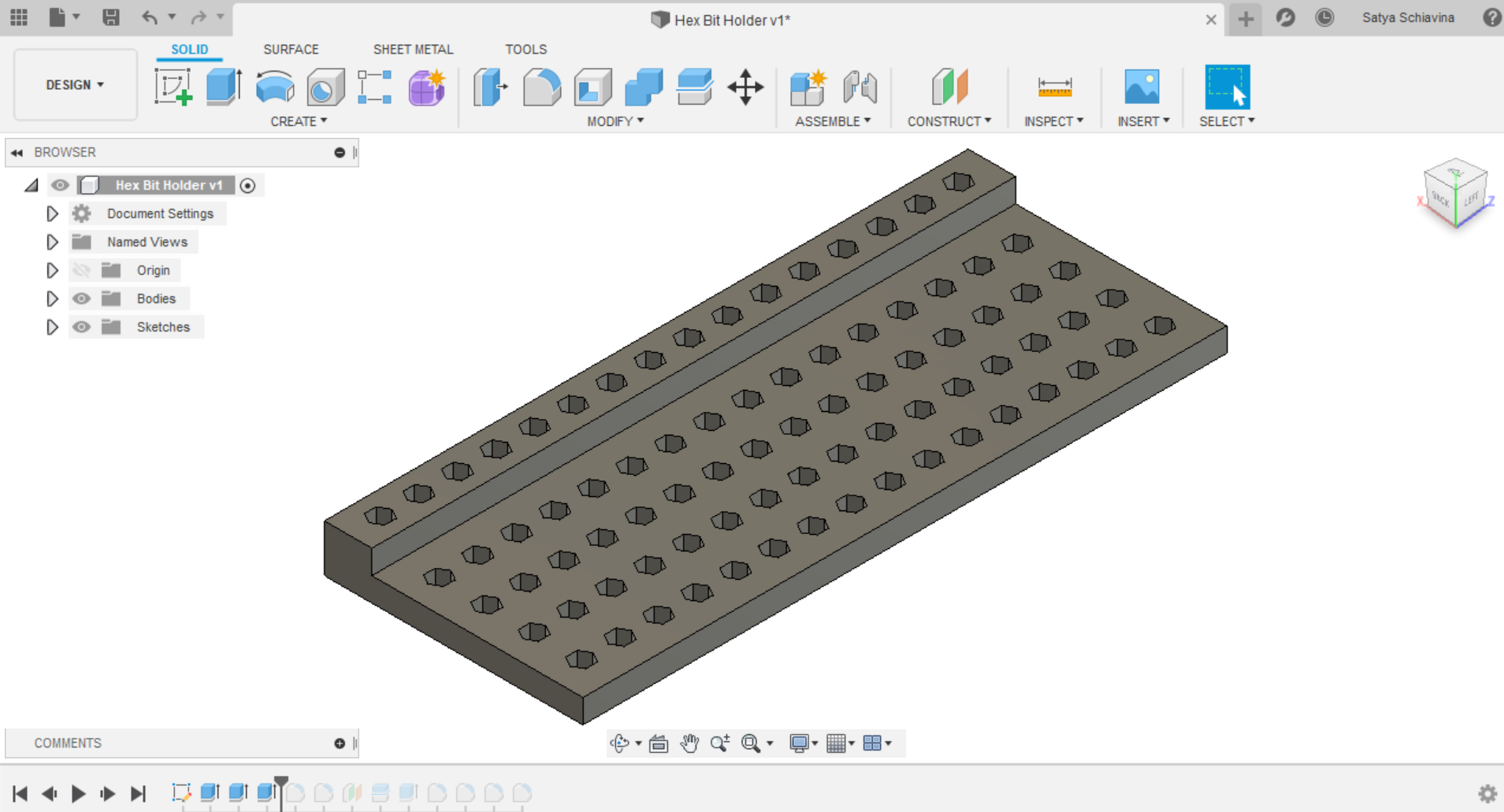Open the DESIGN workspace menu
This screenshot has width=1504, height=812.
[74, 84]
